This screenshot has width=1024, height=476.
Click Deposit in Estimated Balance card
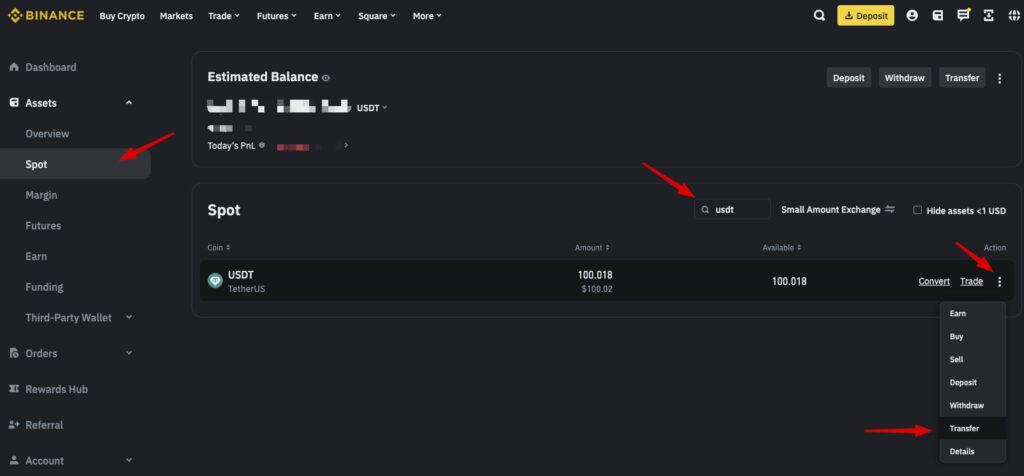tap(848, 78)
